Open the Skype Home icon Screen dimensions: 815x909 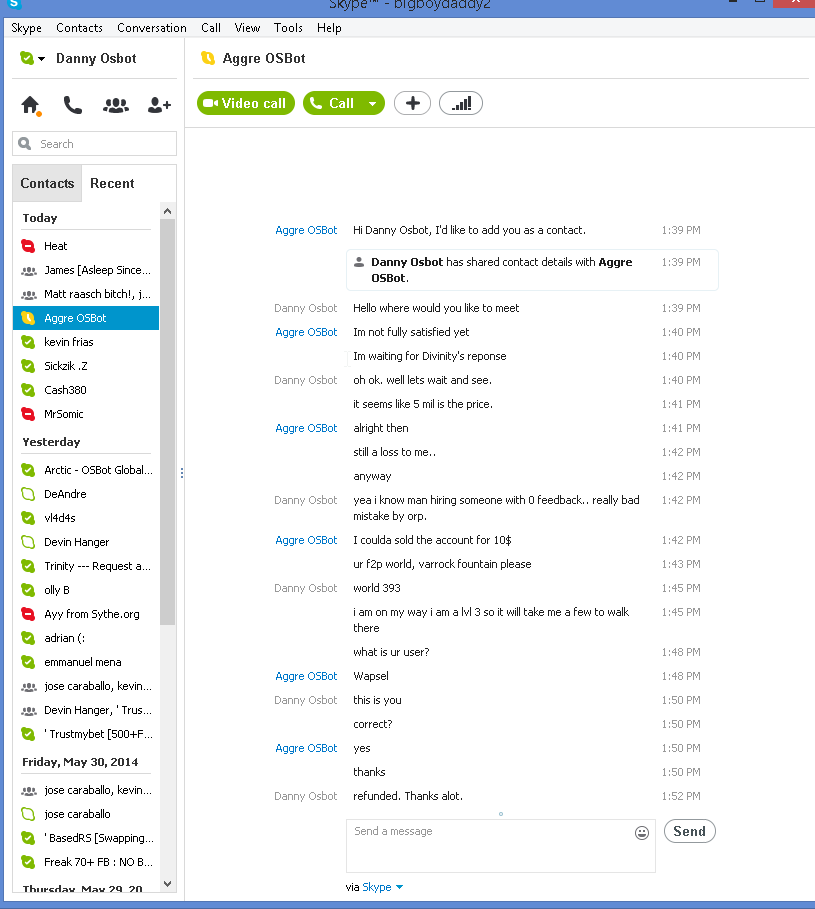tap(30, 105)
